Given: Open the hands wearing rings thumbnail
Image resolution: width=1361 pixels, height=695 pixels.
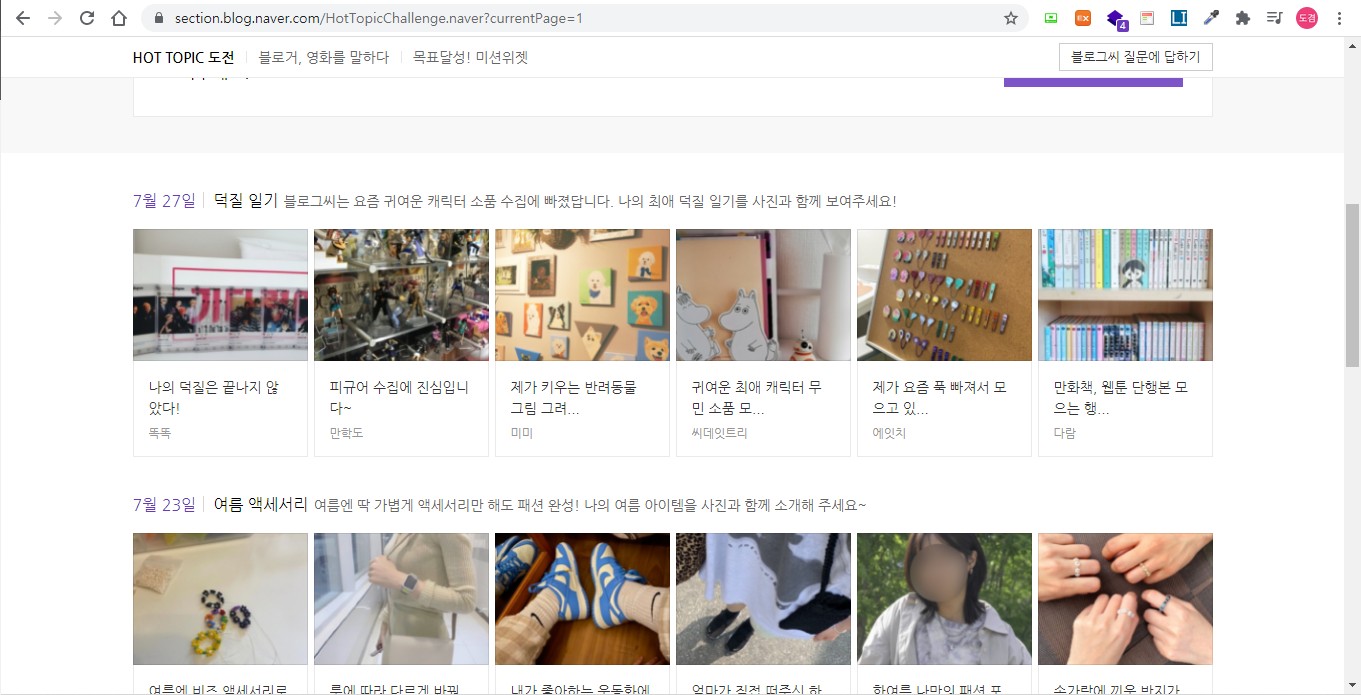Looking at the screenshot, I should 1125,599.
